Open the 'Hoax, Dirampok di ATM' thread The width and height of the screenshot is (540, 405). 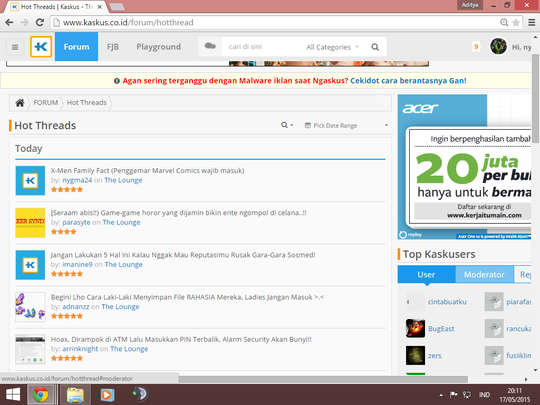pos(181,339)
